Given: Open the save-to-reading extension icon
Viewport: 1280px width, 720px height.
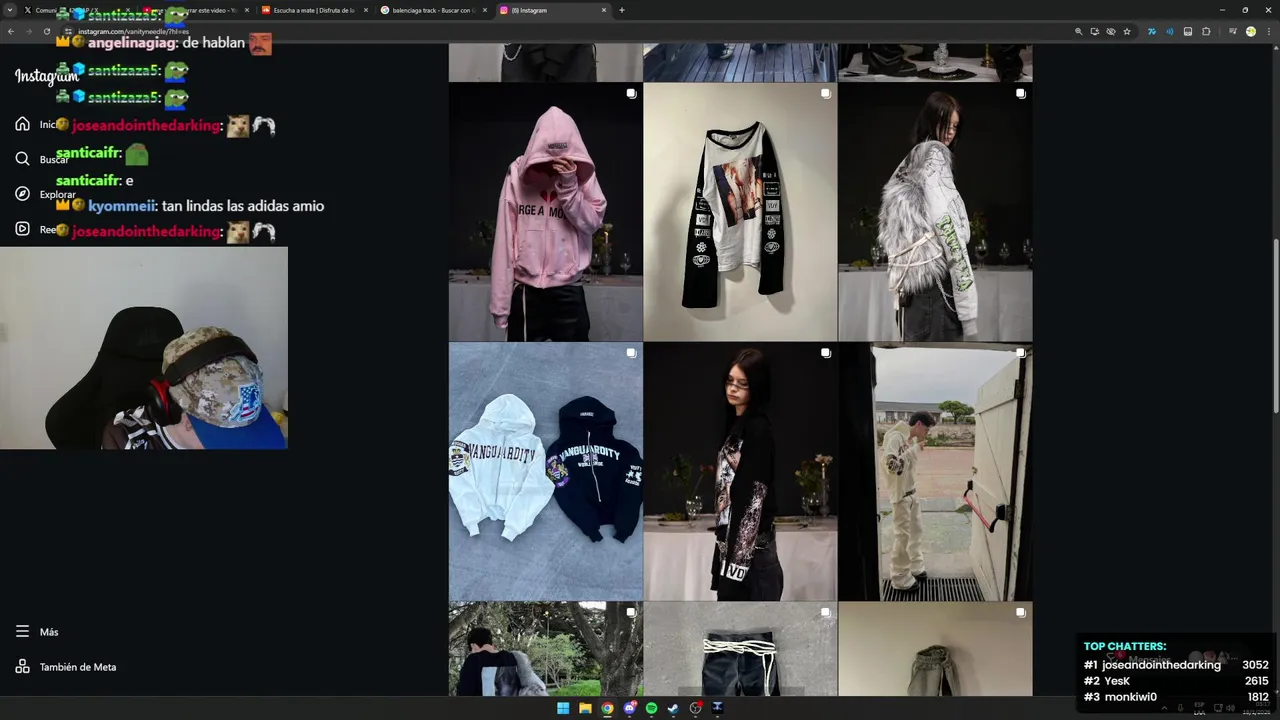Looking at the screenshot, I should tap(1188, 31).
